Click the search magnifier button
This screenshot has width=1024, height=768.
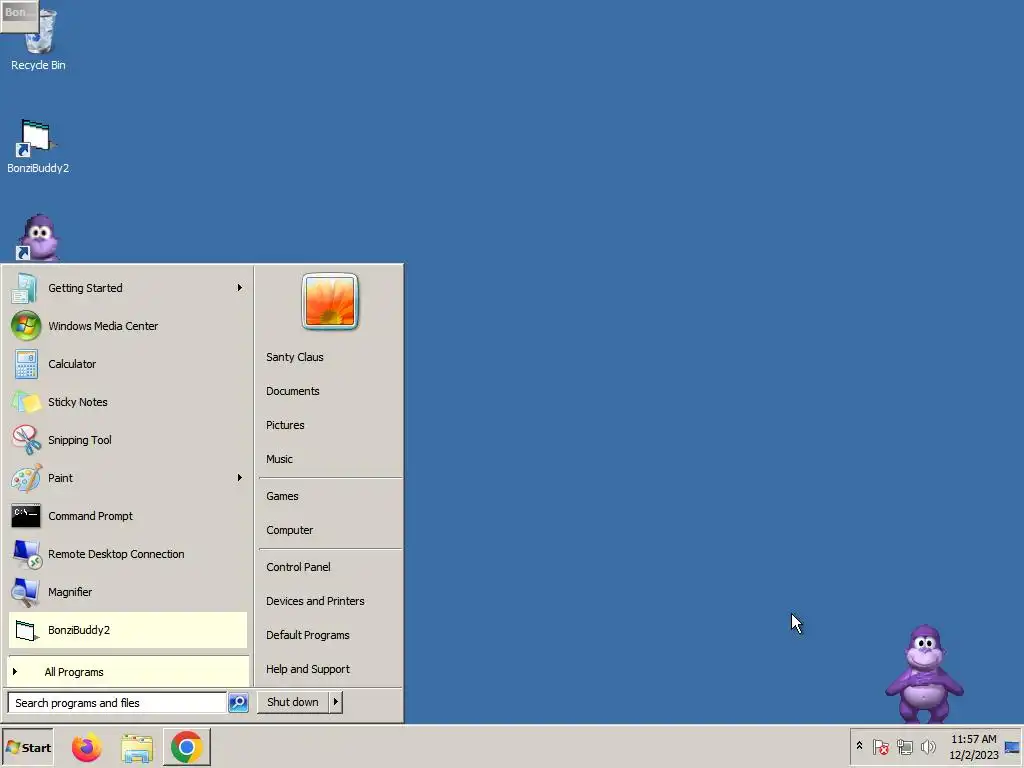[x=238, y=703]
